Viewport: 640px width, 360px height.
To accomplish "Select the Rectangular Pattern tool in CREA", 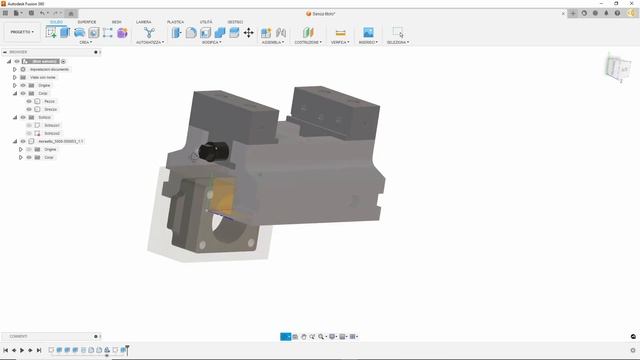I will (108, 32).
